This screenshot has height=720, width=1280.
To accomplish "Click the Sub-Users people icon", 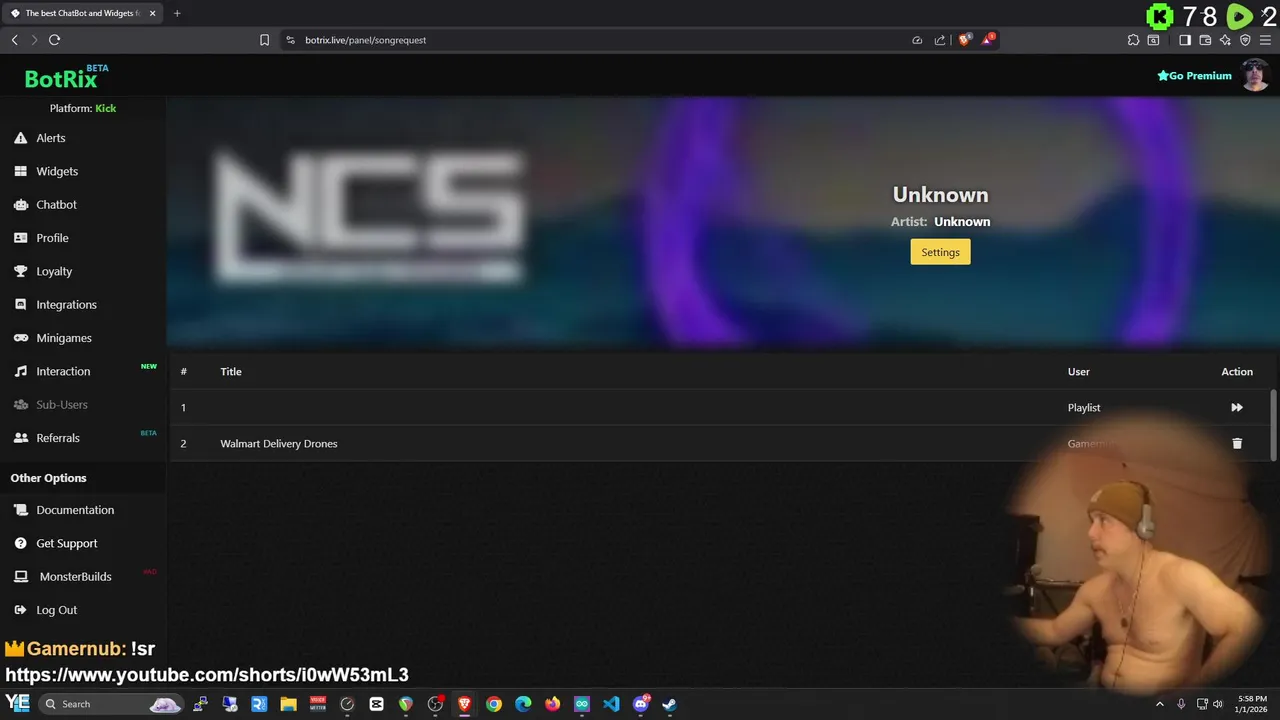I will click(20, 404).
